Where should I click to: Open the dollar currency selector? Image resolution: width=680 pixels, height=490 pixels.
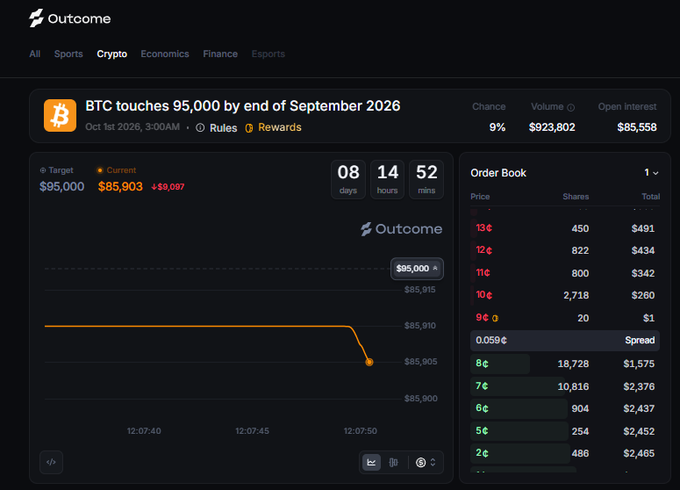pos(425,462)
